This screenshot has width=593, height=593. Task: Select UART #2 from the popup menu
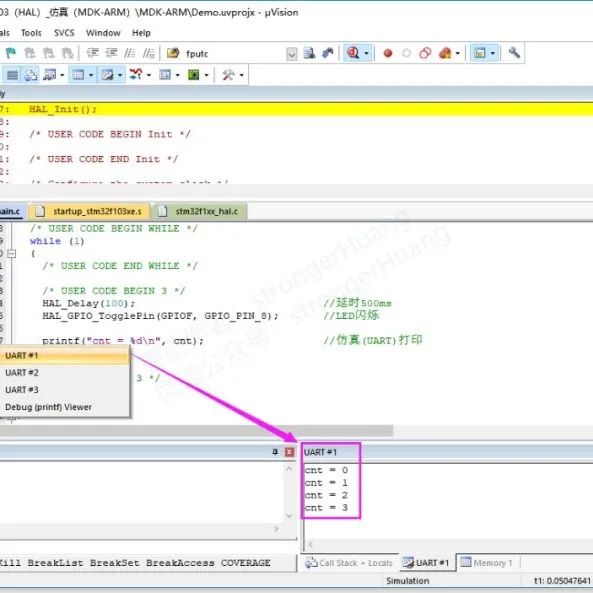64,373
